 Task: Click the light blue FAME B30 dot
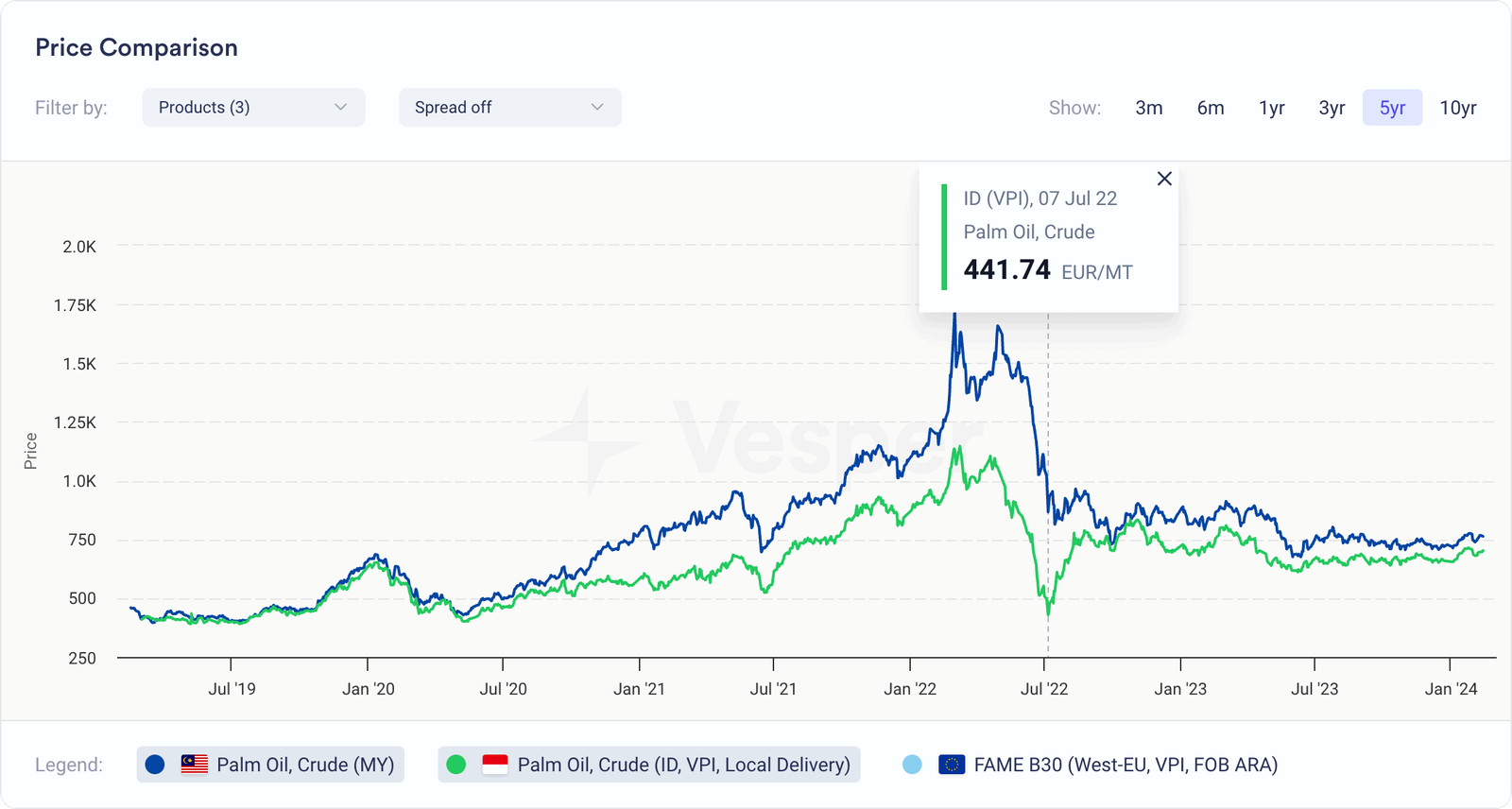912,765
